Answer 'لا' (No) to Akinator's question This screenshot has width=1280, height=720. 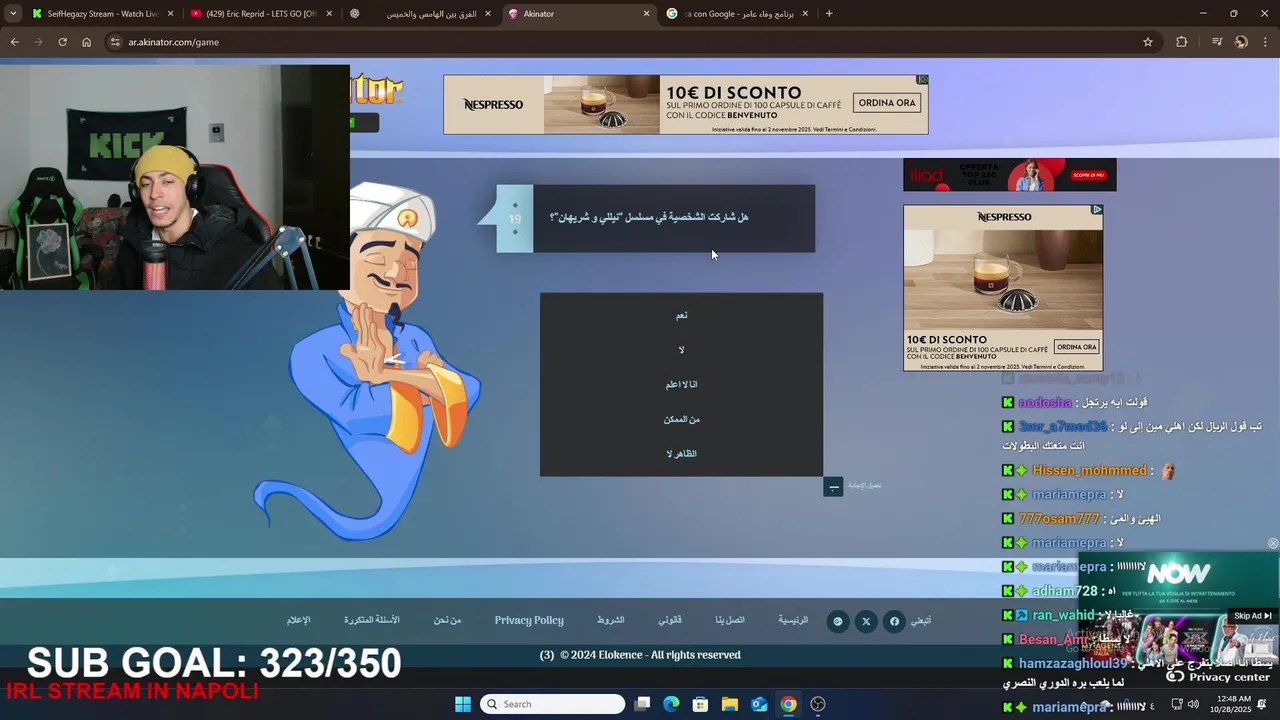pos(681,350)
